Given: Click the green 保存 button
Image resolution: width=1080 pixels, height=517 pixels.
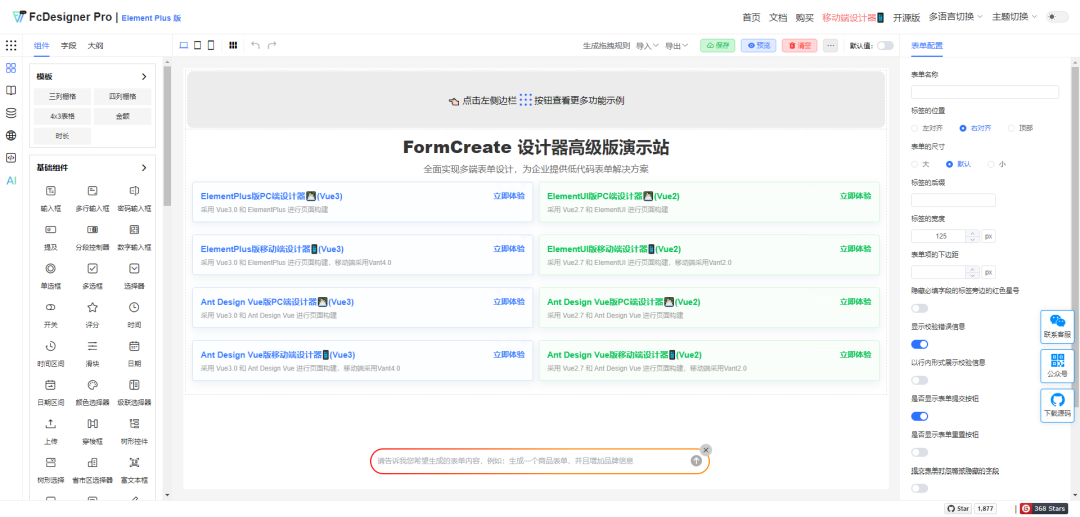Looking at the screenshot, I should tap(717, 45).
